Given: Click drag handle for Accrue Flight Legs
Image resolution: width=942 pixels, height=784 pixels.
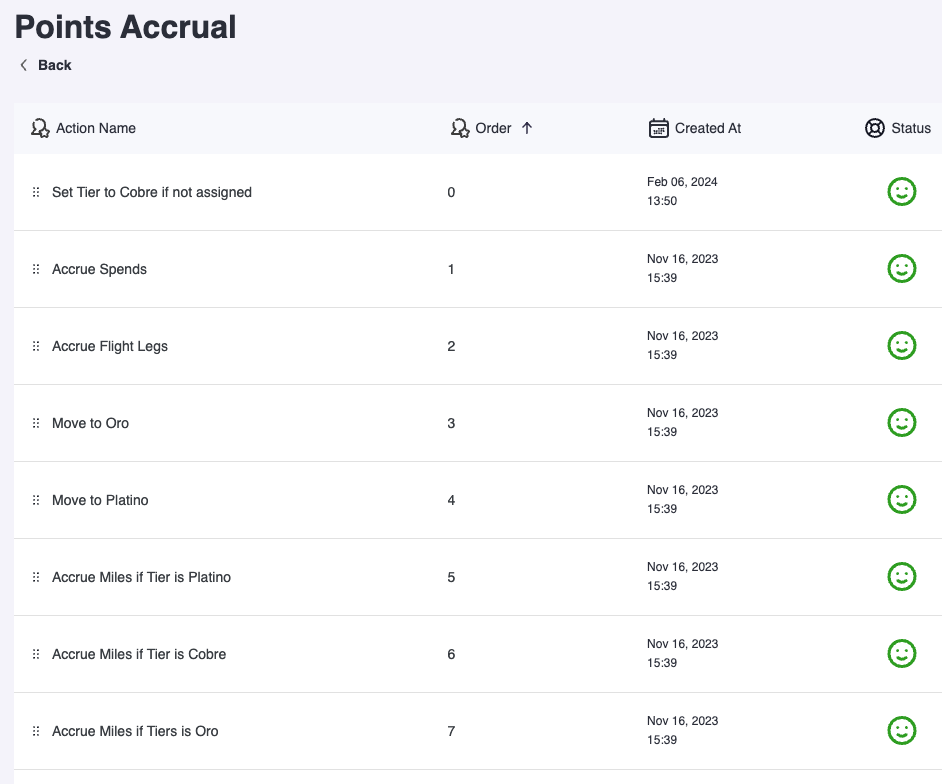Looking at the screenshot, I should [36, 346].
